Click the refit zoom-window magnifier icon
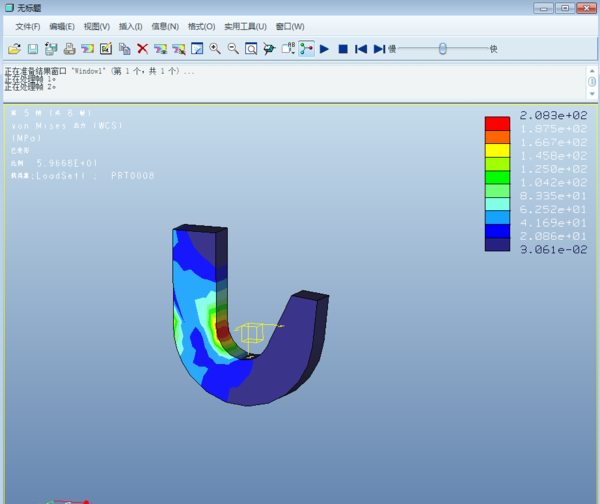The height and width of the screenshot is (504, 600). [251, 48]
